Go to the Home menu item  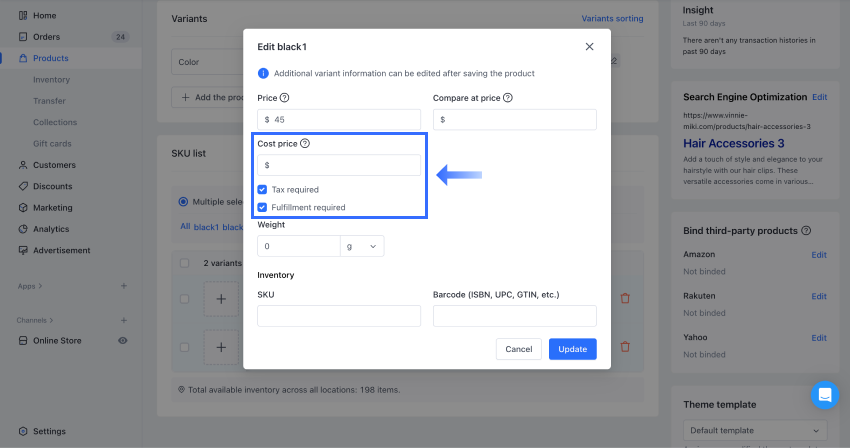coord(44,16)
